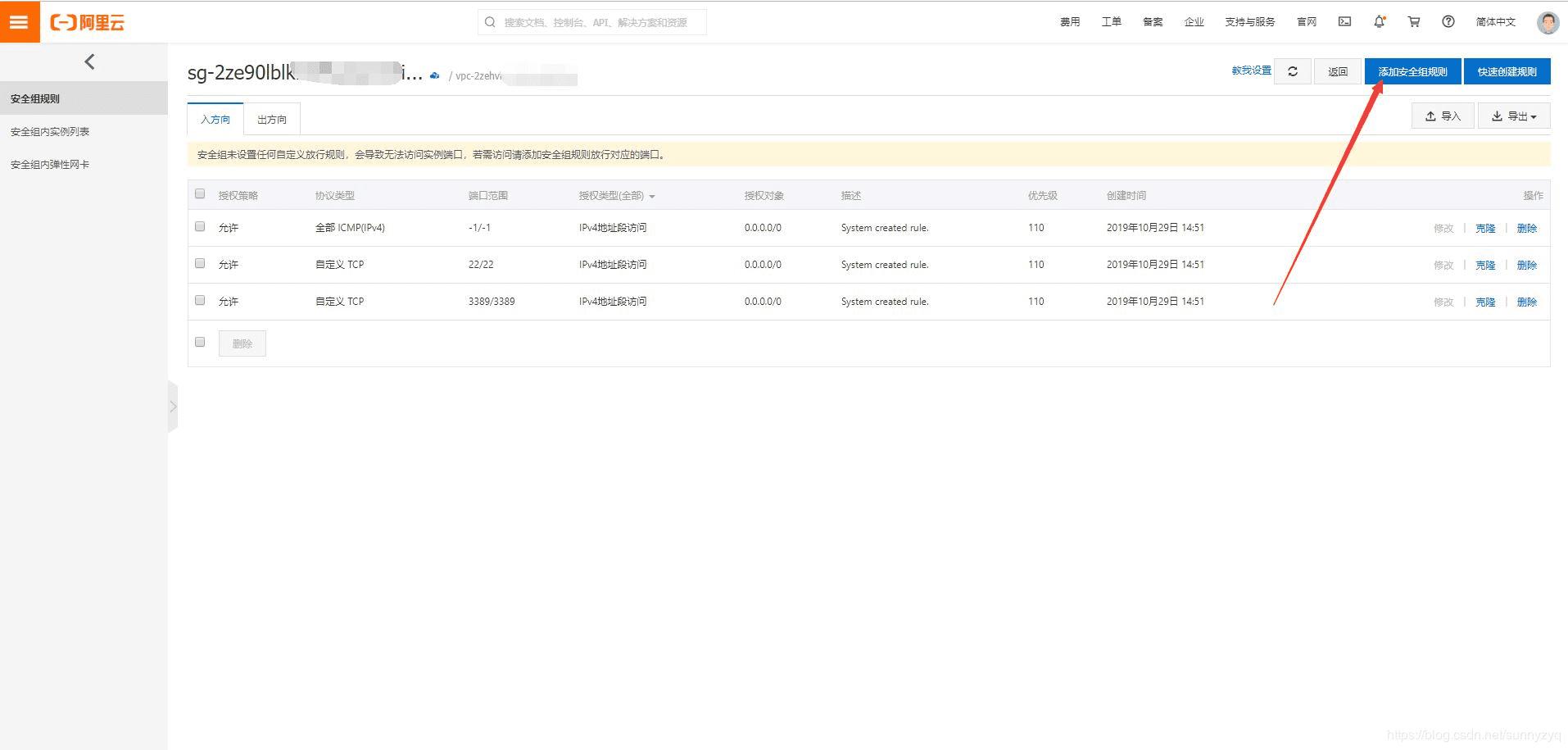Click 修改 for the 22/22 rule
The image size is (1568, 750).
[x=1443, y=265]
